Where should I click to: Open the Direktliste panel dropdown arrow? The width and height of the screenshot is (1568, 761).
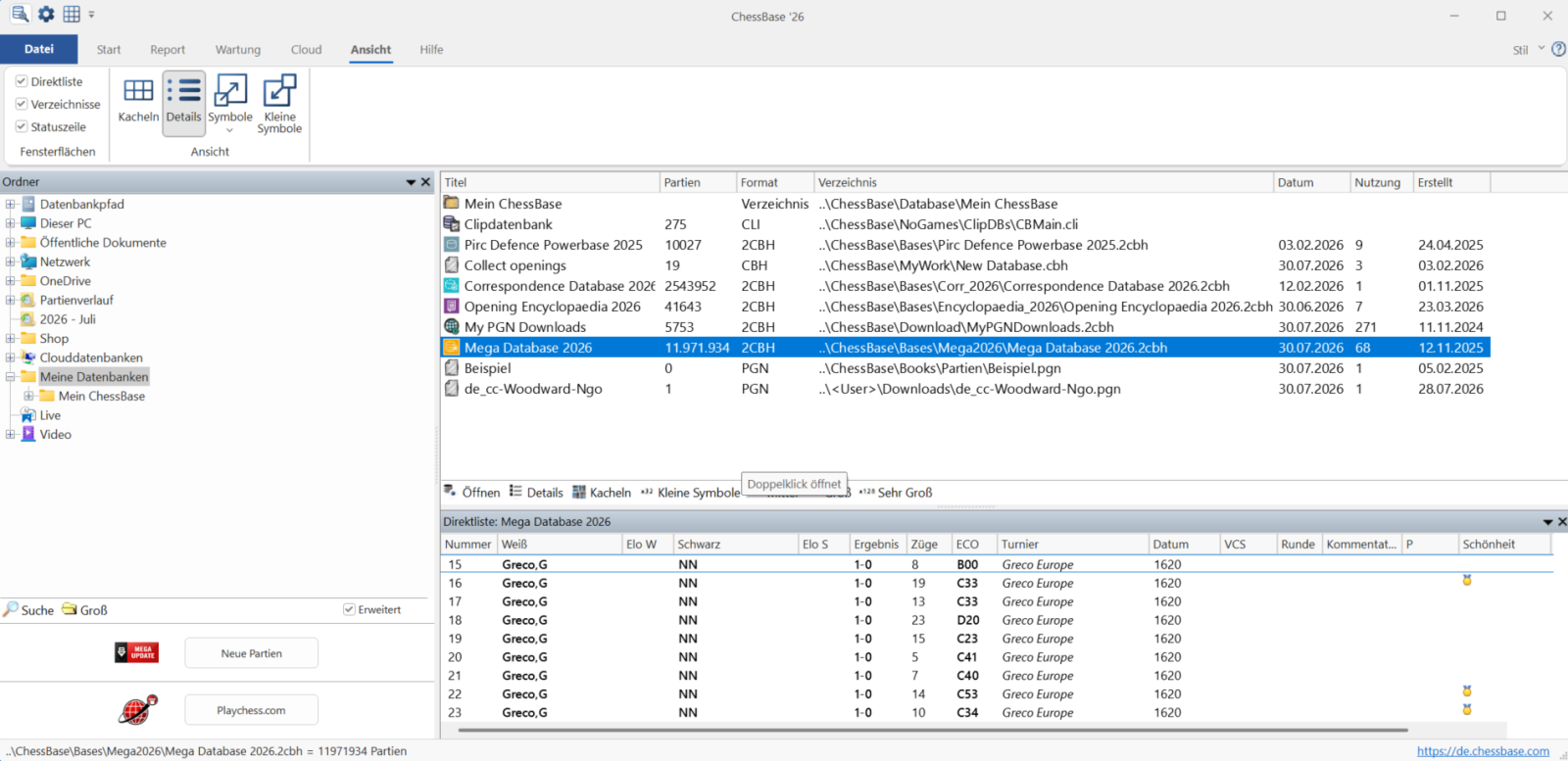pos(1548,522)
